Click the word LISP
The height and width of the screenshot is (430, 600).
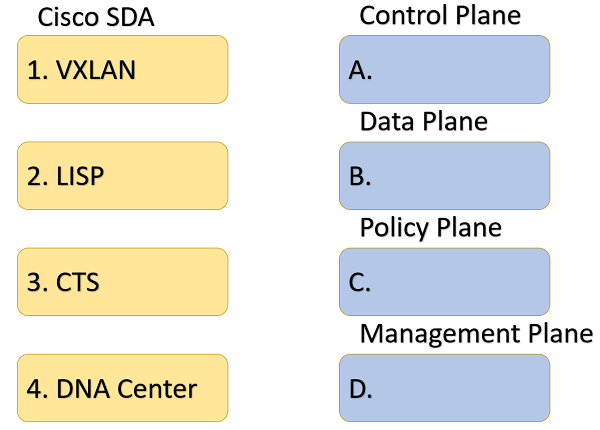pyautogui.click(x=80, y=176)
